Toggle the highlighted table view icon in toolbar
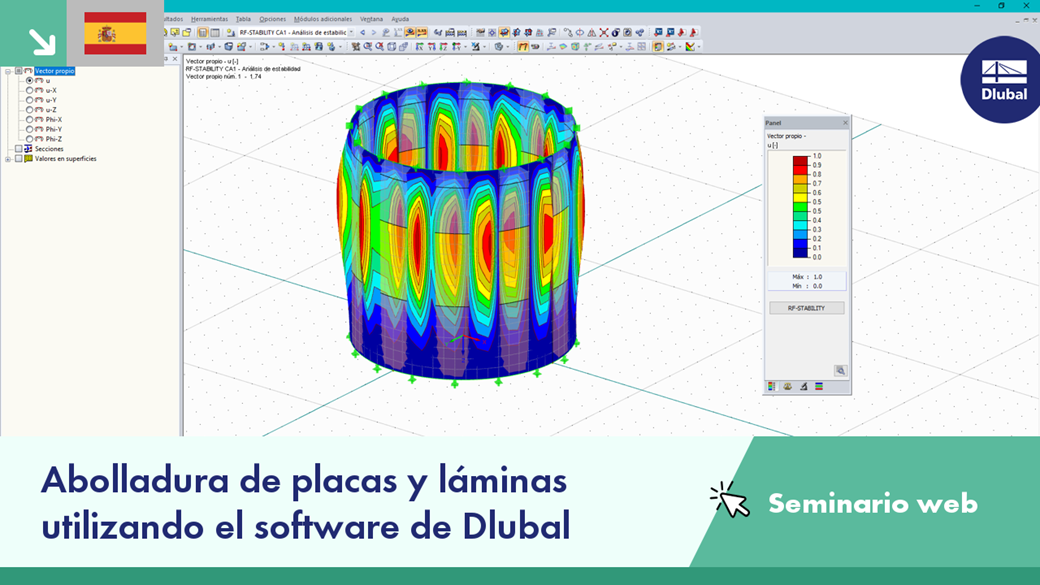Screen dimensions: 1040x585 203,32
